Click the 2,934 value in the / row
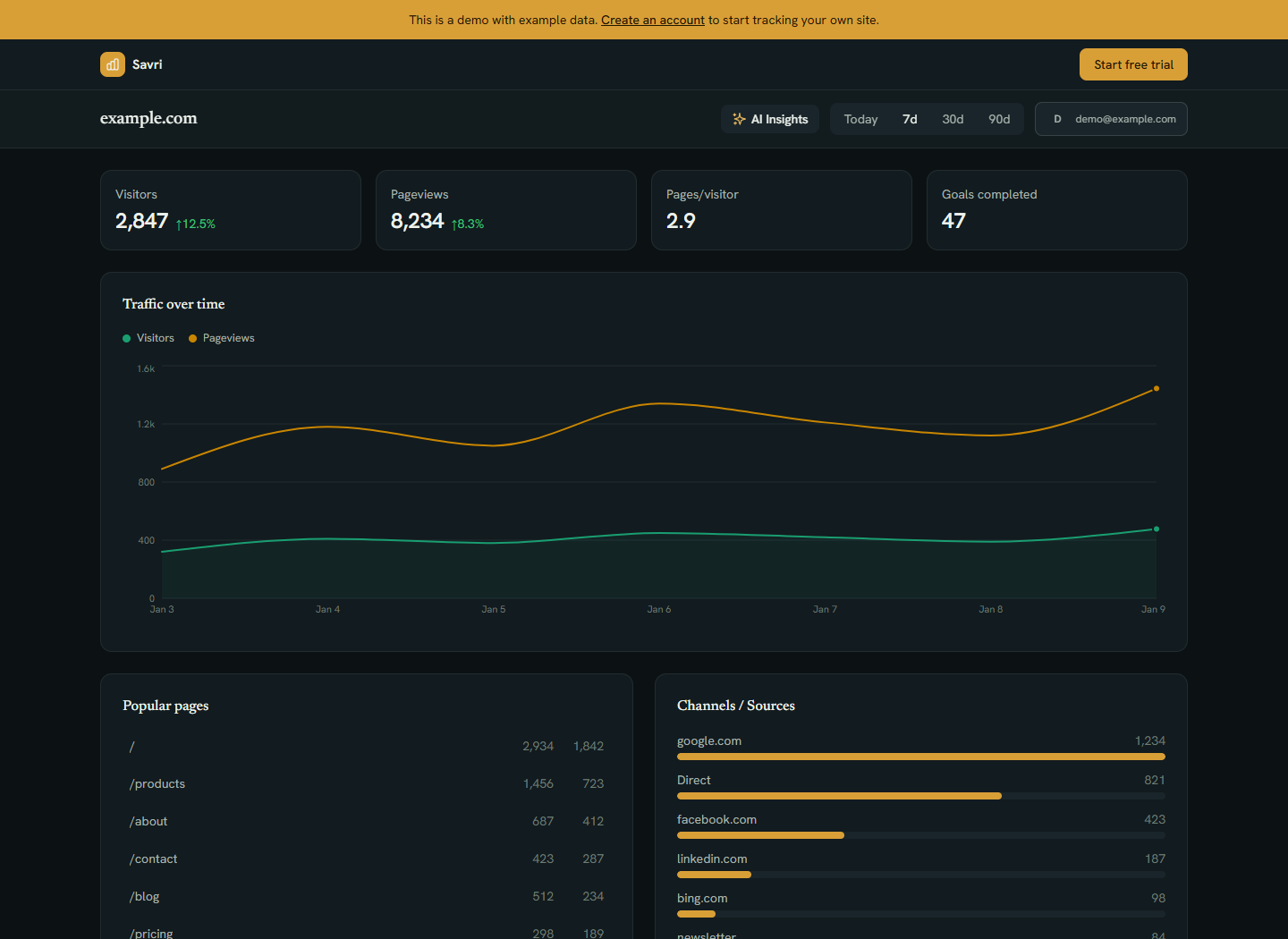Image resolution: width=1288 pixels, height=939 pixels. 538,746
